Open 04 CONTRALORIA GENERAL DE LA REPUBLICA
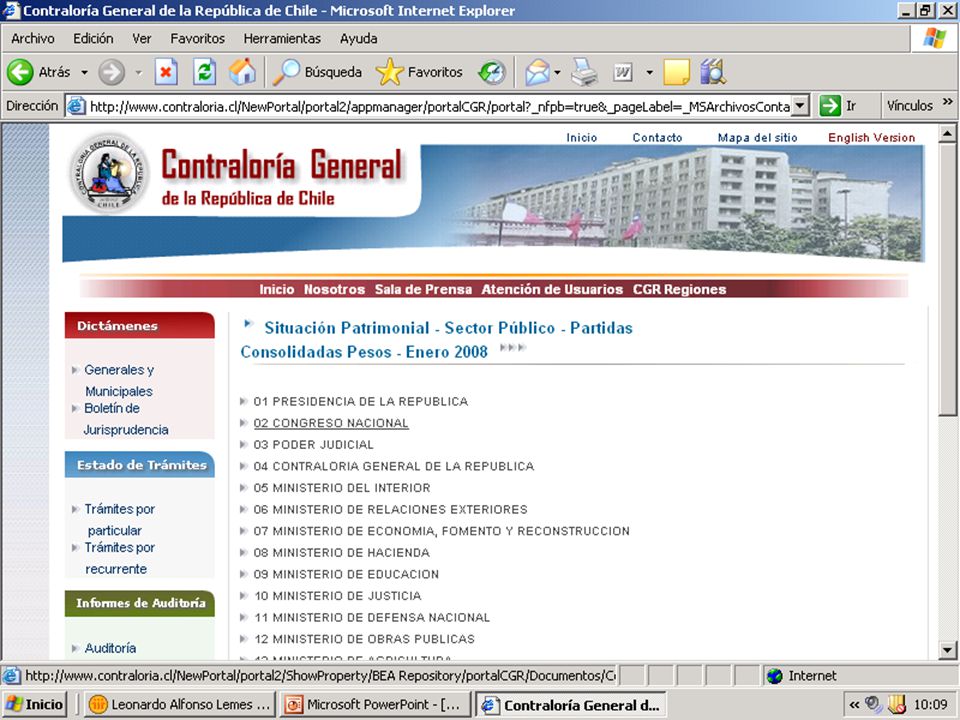The height and width of the screenshot is (720, 960). 394,467
